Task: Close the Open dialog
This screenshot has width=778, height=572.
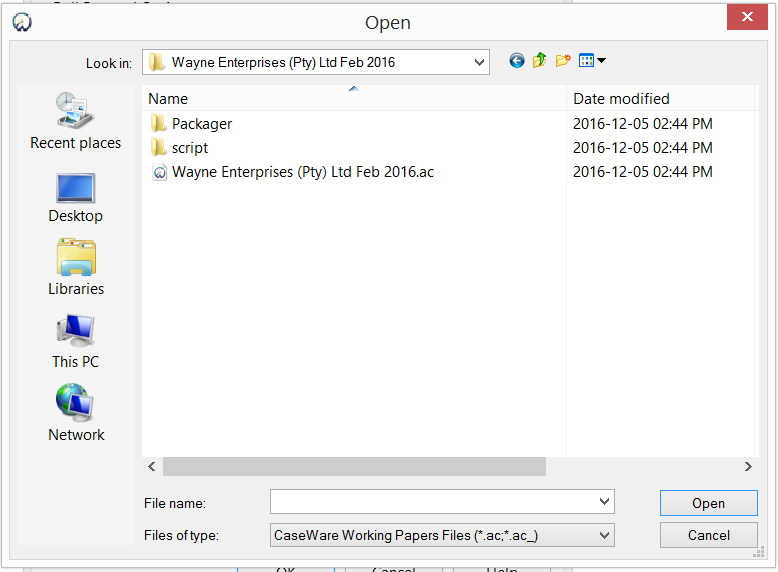Action: tap(747, 17)
